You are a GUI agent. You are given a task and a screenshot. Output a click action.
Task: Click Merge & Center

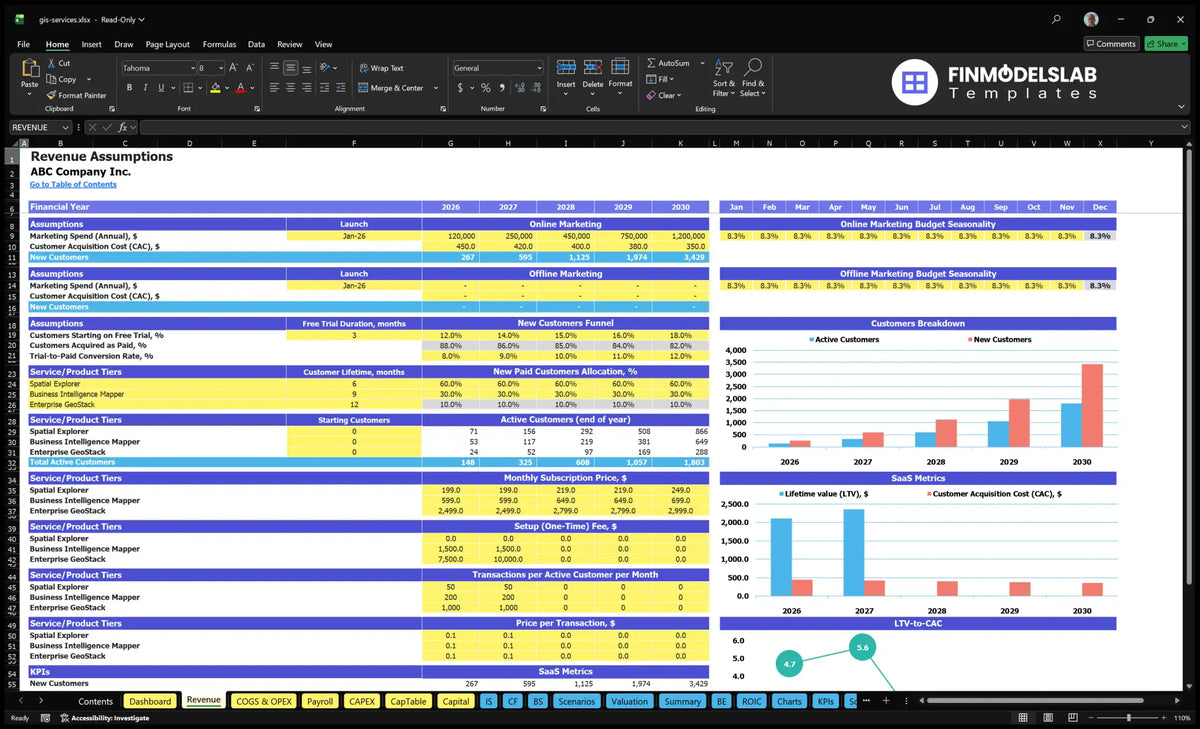point(390,88)
